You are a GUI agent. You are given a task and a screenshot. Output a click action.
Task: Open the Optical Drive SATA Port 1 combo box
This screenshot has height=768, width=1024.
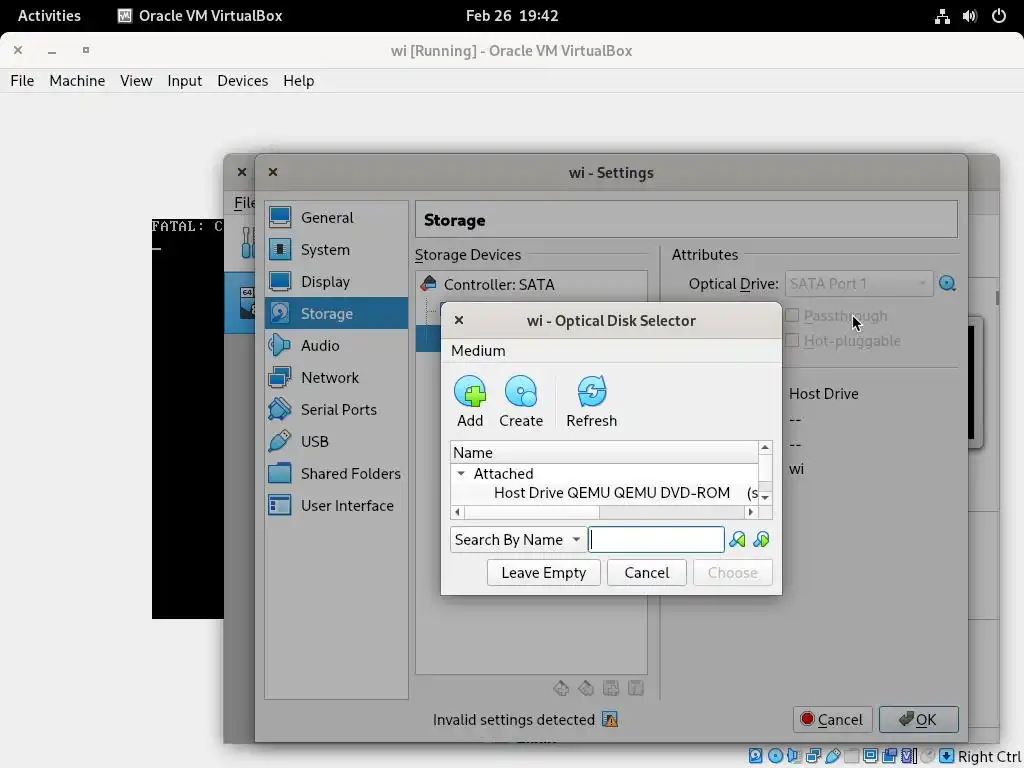click(x=859, y=283)
